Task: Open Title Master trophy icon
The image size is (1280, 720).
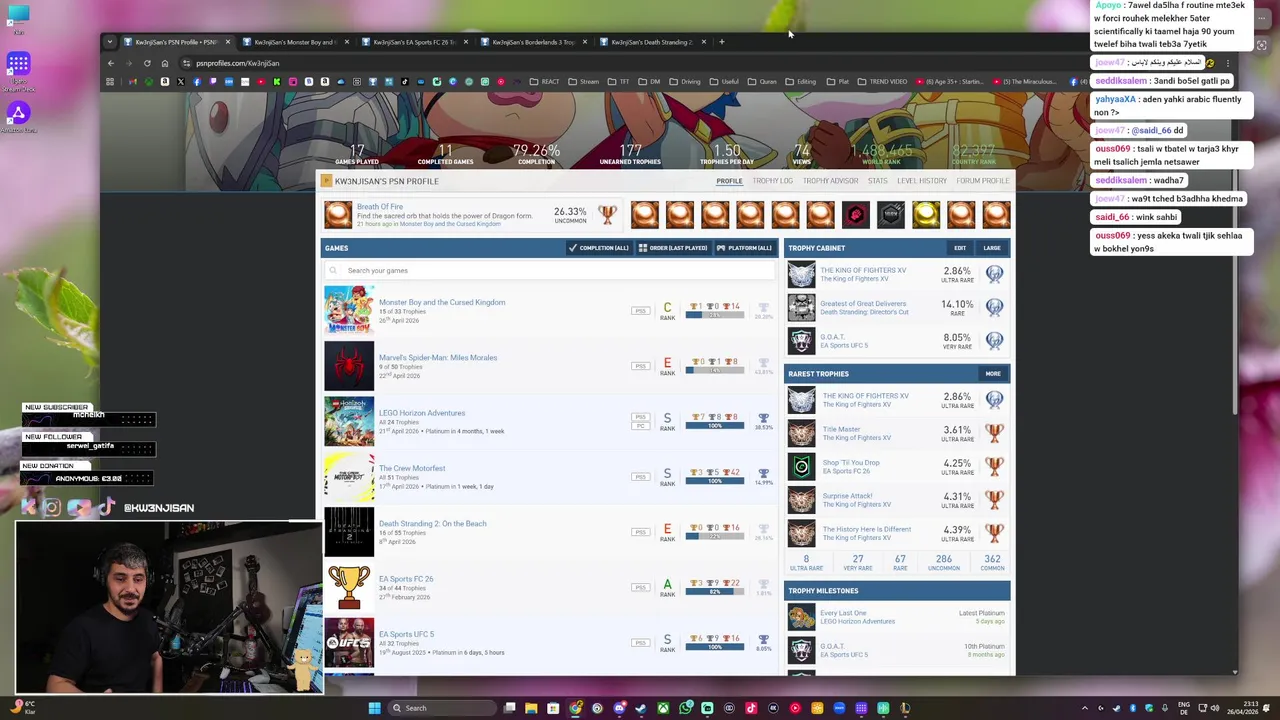Action: pos(801,433)
